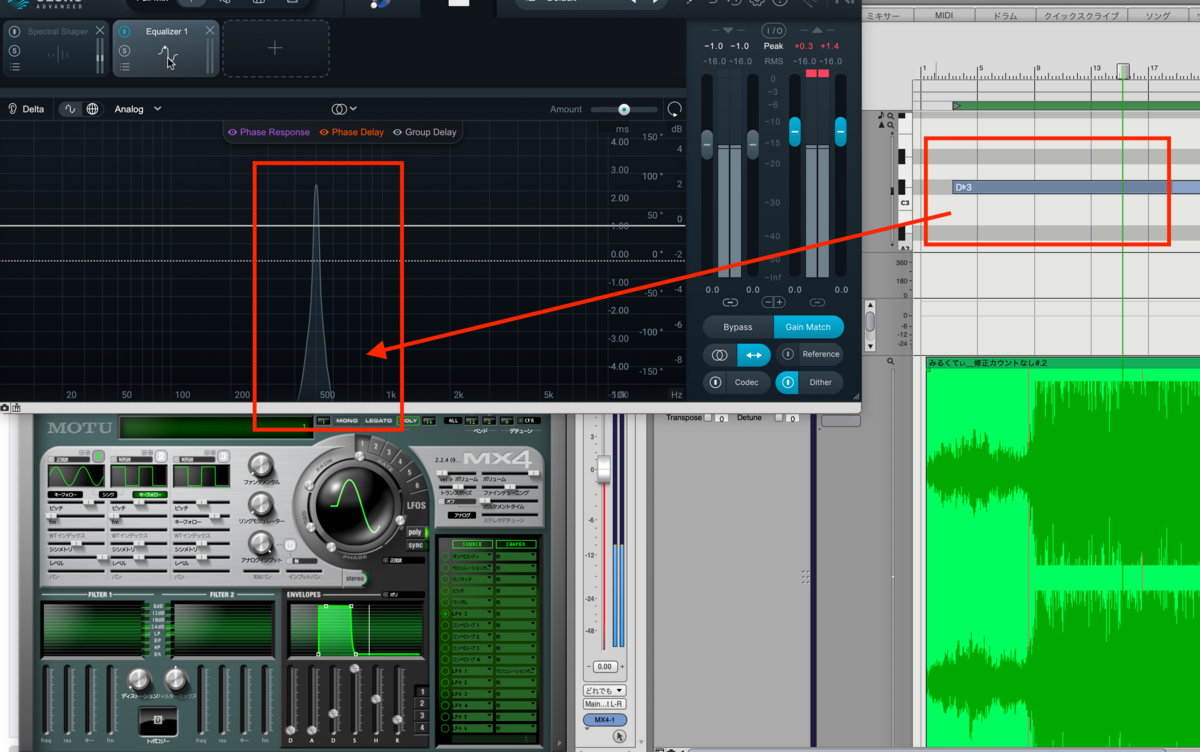This screenshot has height=752, width=1200.
Task: Open the どれでも dropdown in channel strip
Action: [604, 690]
